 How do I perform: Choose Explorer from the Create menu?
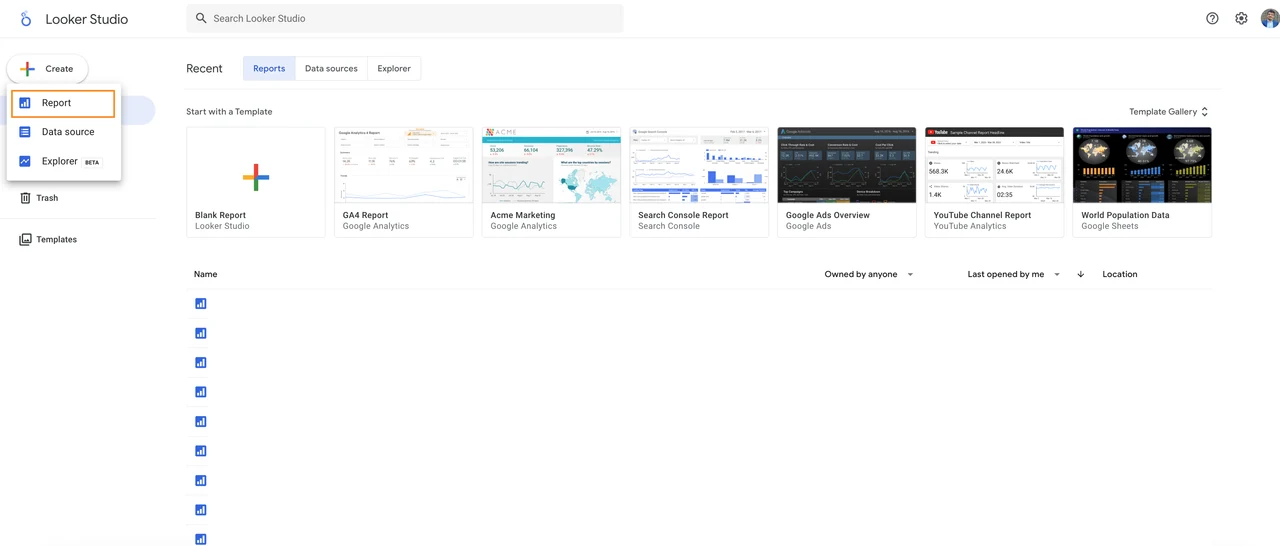click(x=63, y=161)
